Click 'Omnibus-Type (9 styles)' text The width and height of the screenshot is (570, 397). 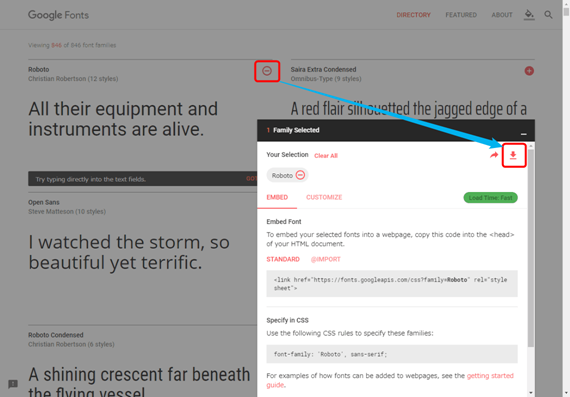[x=326, y=79]
